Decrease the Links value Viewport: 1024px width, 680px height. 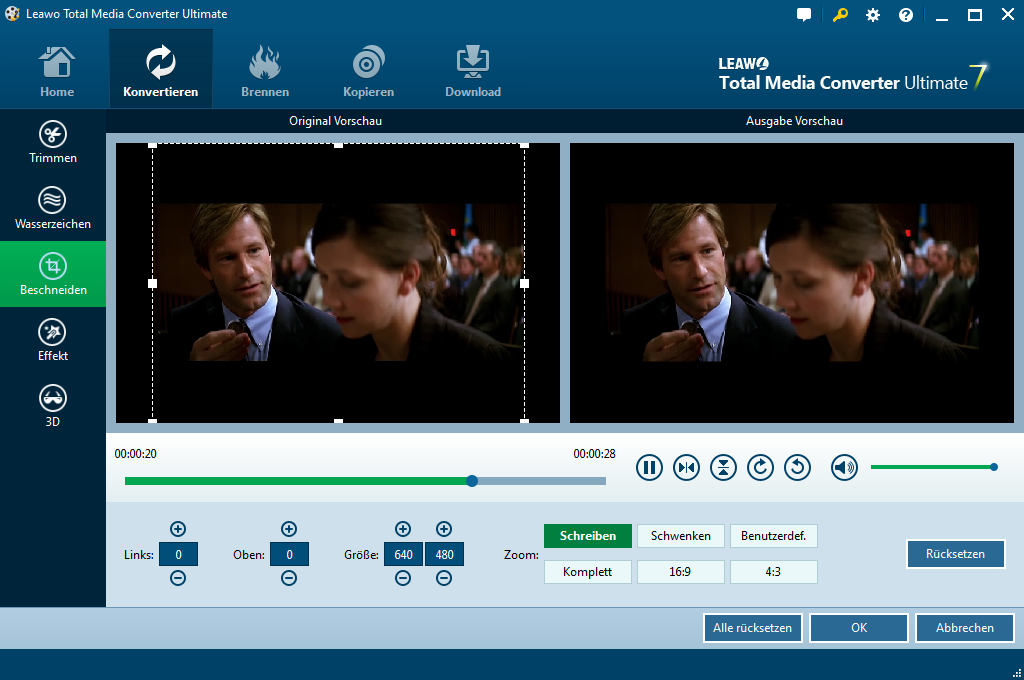click(178, 578)
